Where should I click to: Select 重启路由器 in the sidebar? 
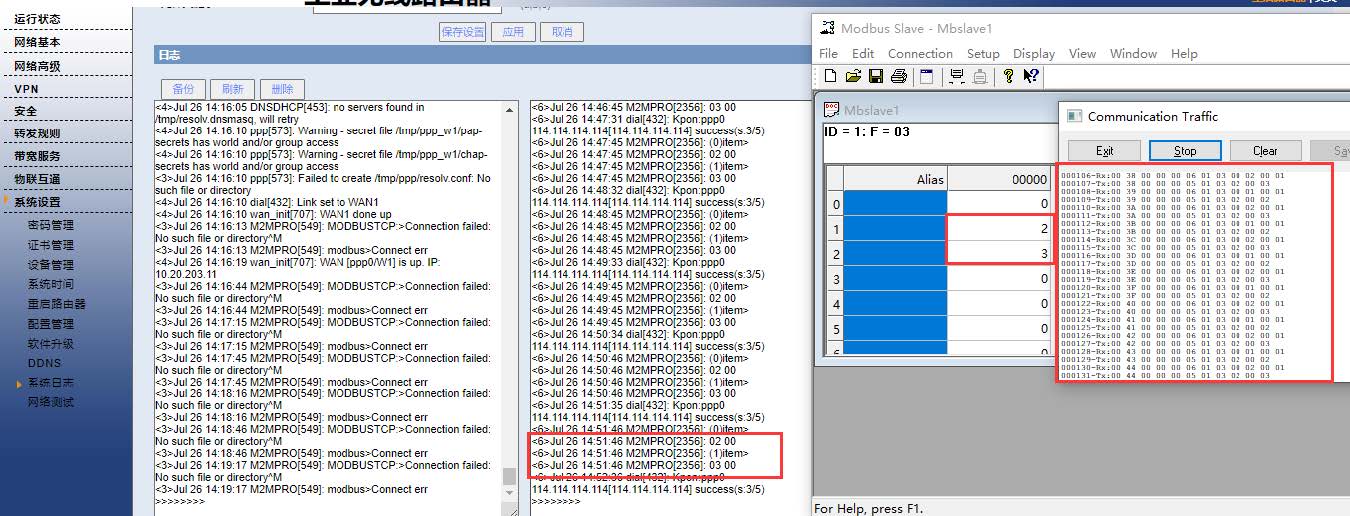tap(56, 304)
